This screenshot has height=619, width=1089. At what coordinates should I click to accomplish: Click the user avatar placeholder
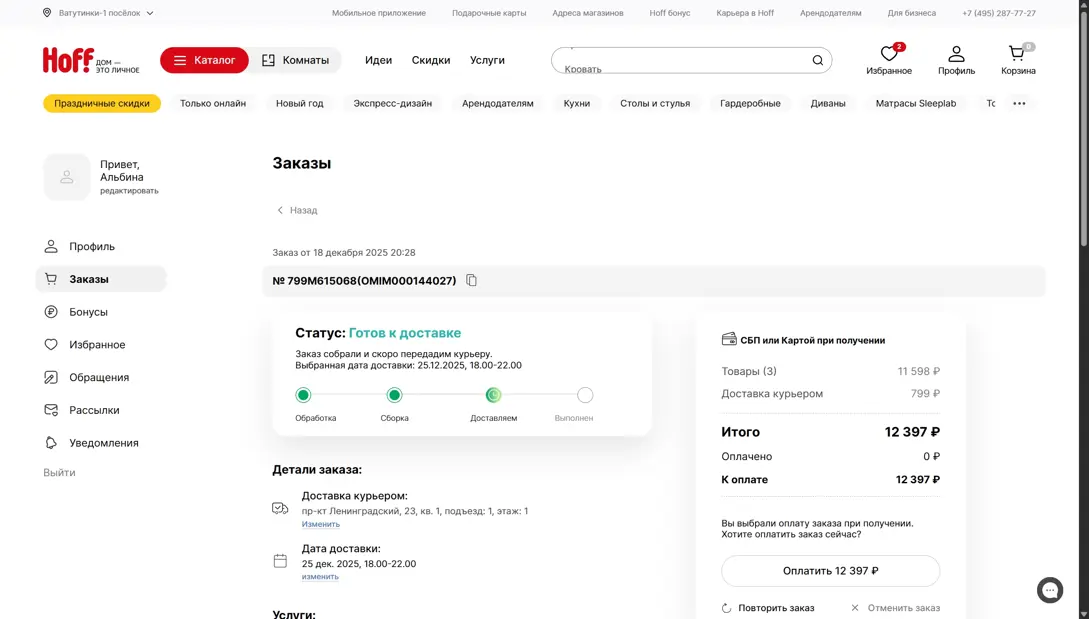67,177
